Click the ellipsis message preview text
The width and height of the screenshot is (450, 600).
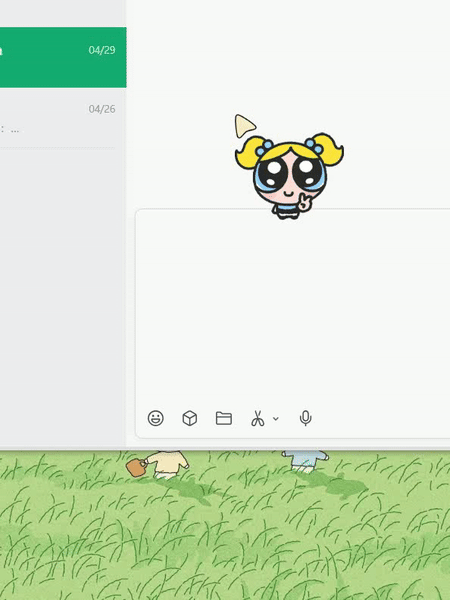click(x=15, y=130)
